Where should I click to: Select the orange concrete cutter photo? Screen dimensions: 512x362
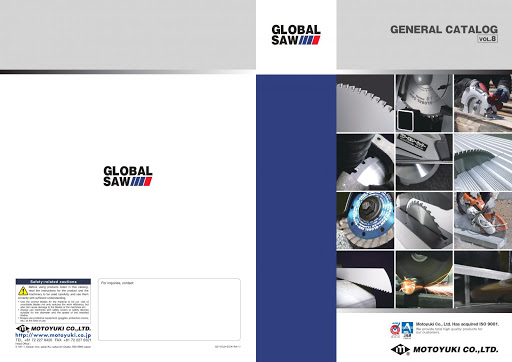coord(483,220)
